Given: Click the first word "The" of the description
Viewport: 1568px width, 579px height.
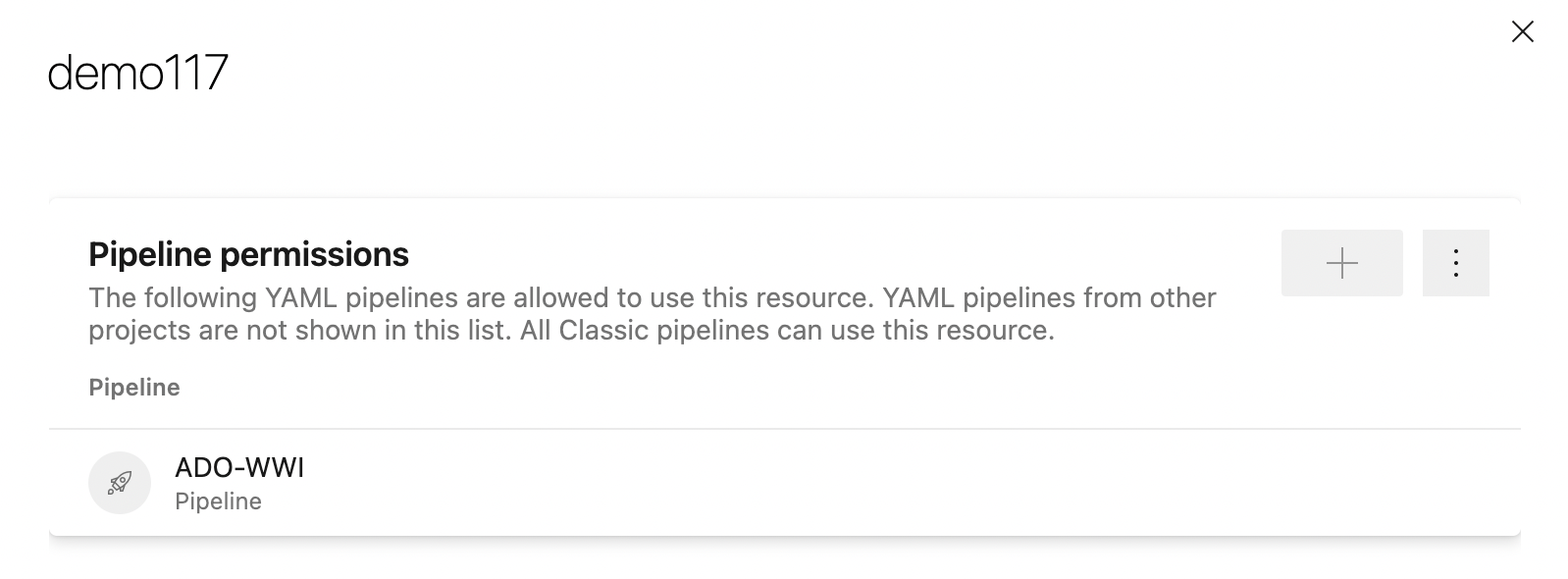Looking at the screenshot, I should tap(113, 297).
